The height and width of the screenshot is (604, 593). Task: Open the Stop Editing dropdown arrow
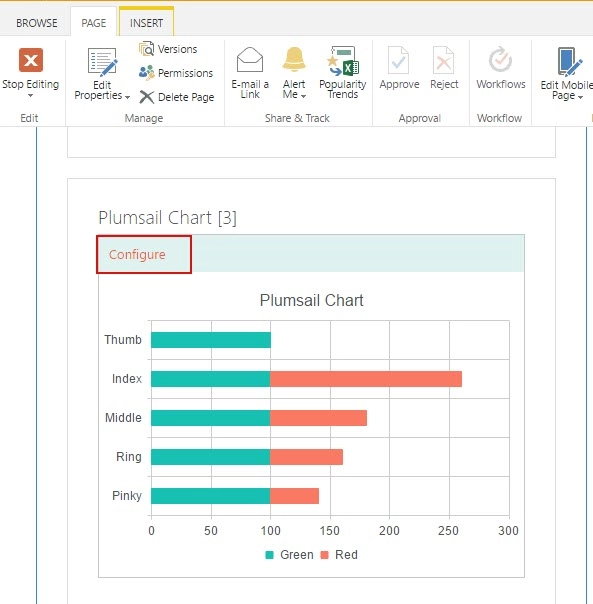(x=30, y=96)
